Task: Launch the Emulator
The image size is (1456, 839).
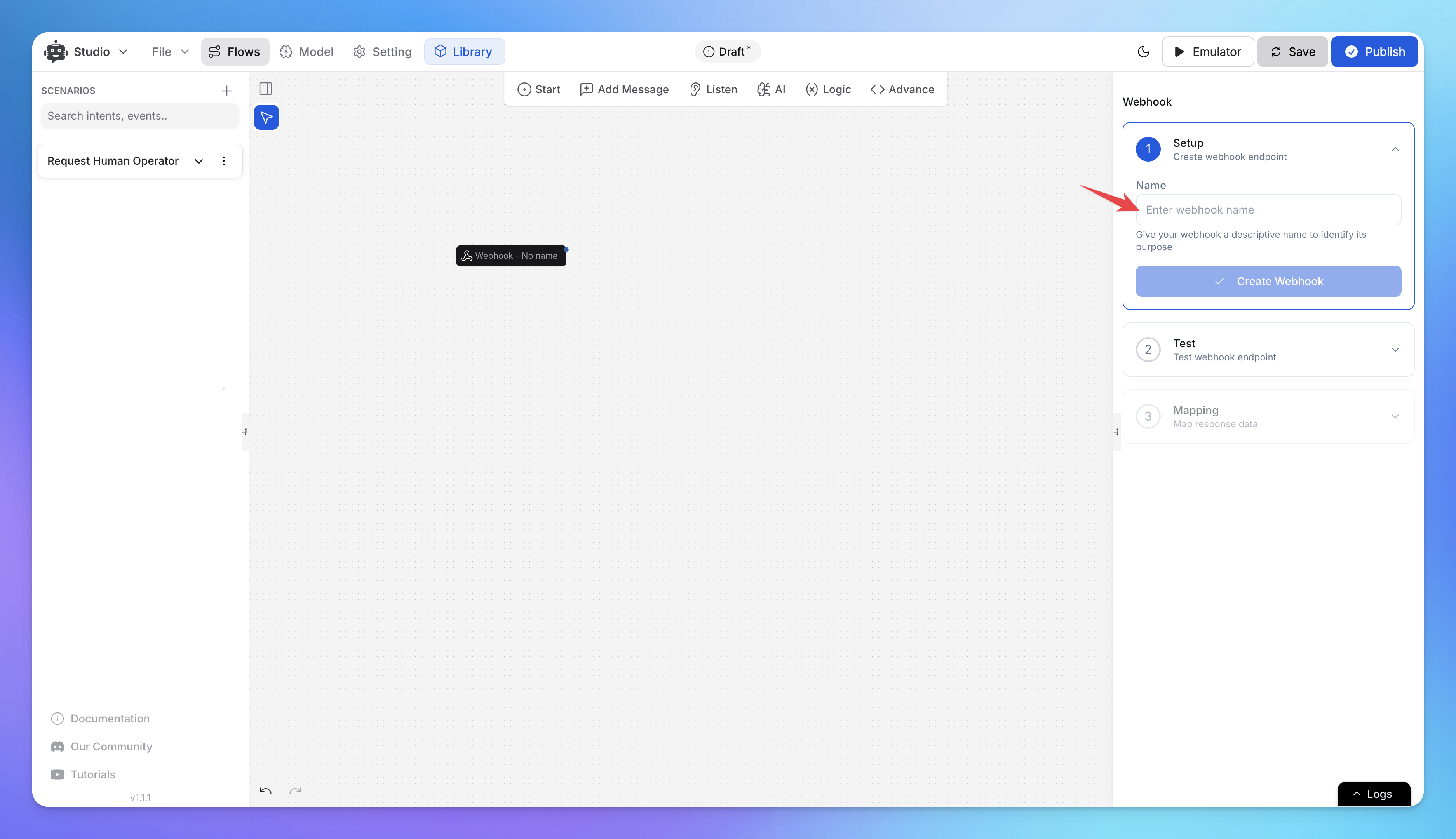Action: click(1208, 51)
